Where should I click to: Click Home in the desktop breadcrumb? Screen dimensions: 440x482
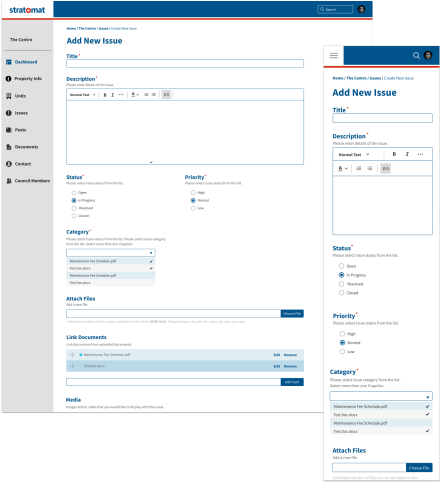point(71,29)
